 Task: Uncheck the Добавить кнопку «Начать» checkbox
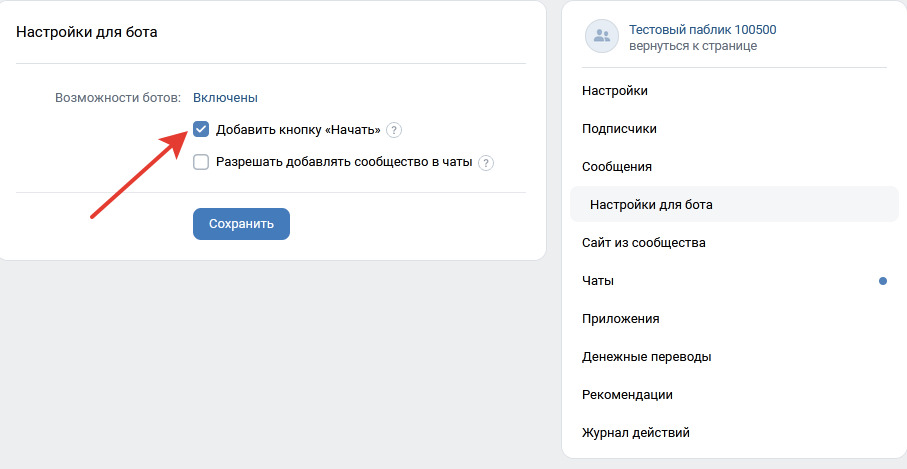(201, 130)
